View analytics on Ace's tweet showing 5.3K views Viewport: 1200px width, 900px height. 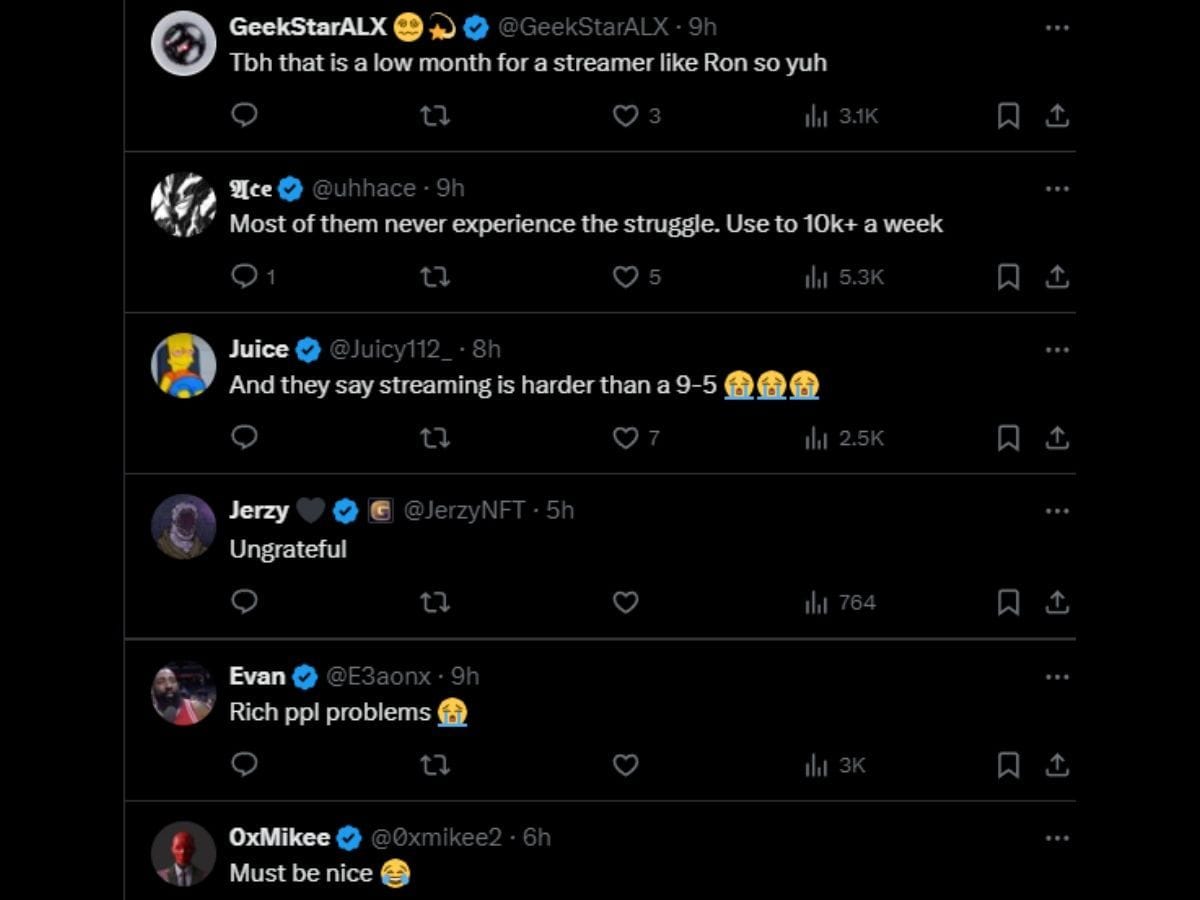pyautogui.click(x=845, y=277)
